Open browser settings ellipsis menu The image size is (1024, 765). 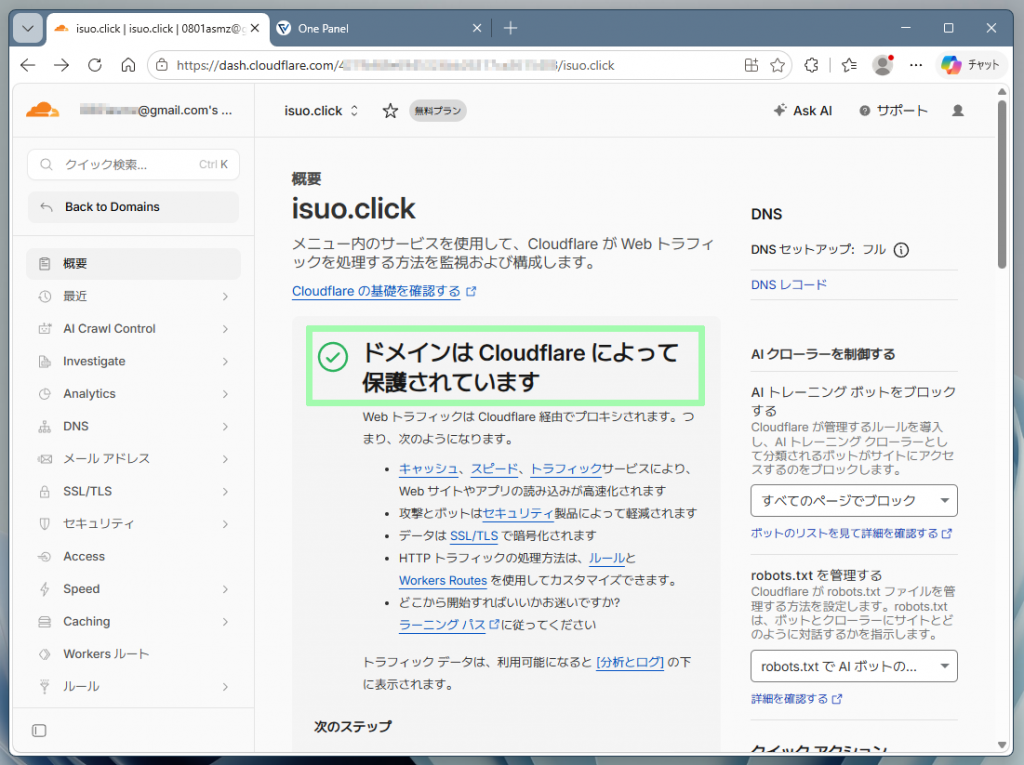(x=916, y=65)
